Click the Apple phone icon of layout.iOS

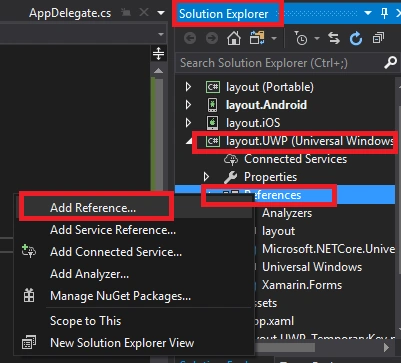(212, 123)
